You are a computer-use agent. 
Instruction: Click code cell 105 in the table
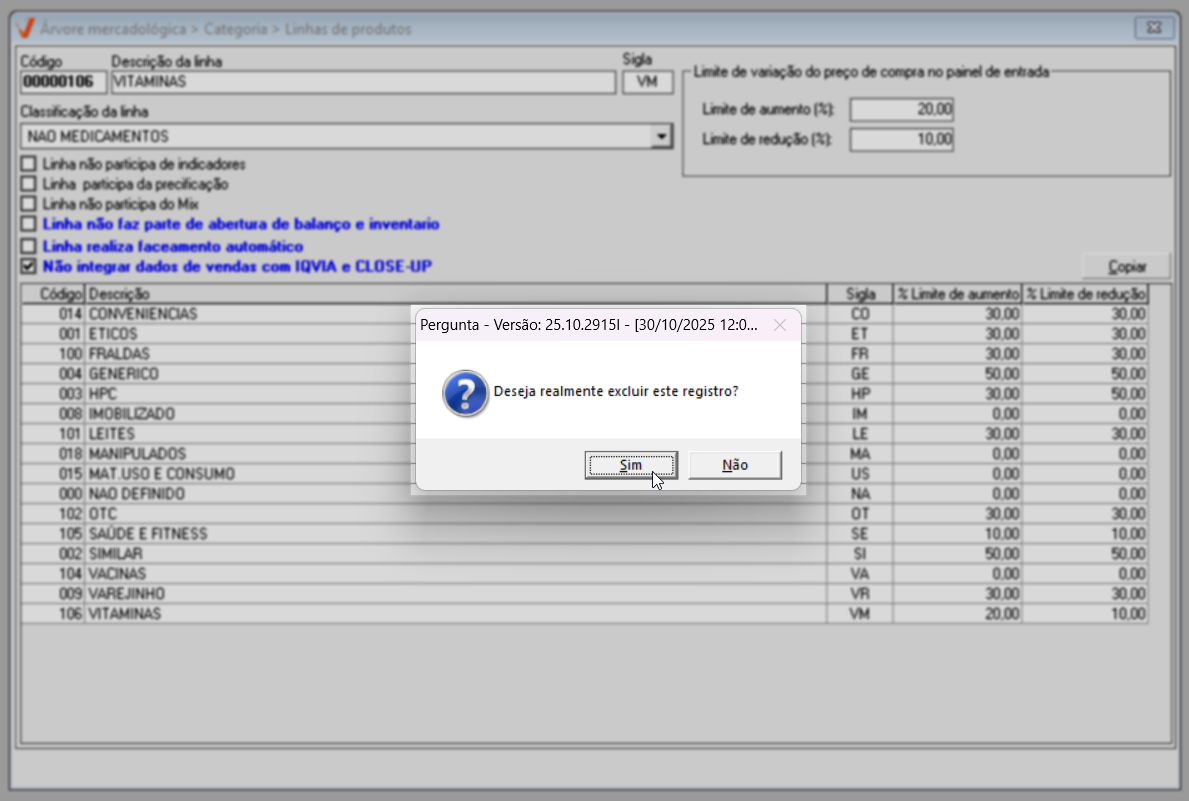(x=53, y=534)
